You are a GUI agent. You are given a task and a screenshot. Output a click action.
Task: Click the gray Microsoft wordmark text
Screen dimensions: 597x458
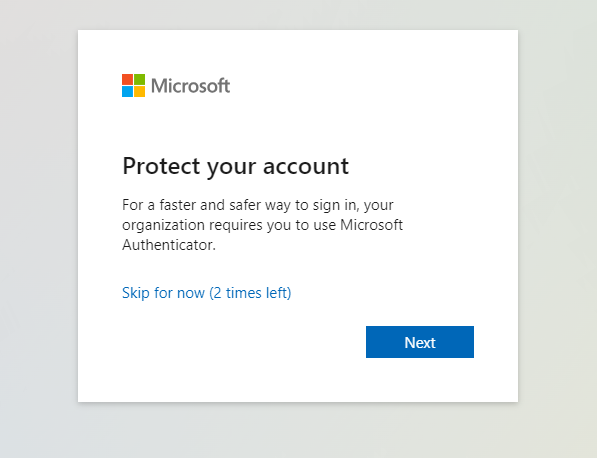point(190,86)
